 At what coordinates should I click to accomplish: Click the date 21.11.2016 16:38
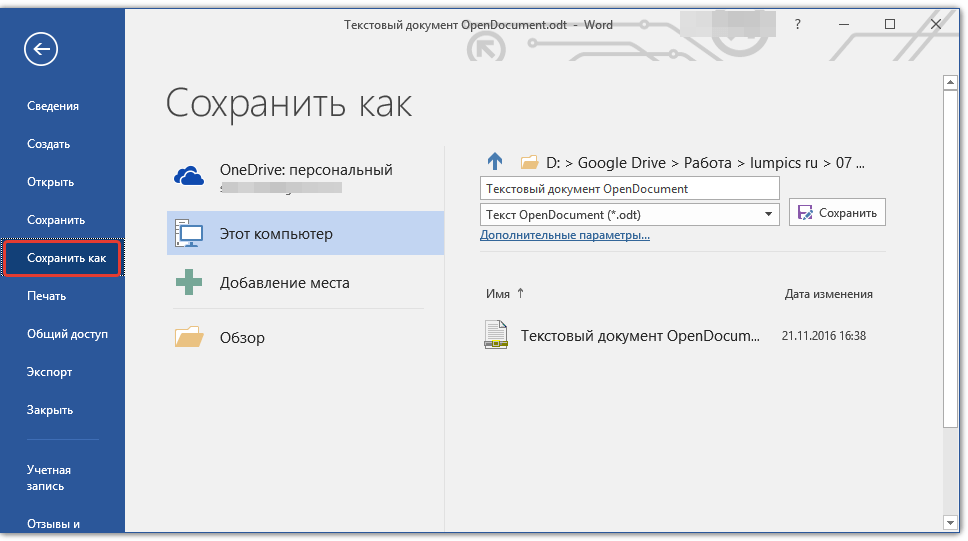824,335
